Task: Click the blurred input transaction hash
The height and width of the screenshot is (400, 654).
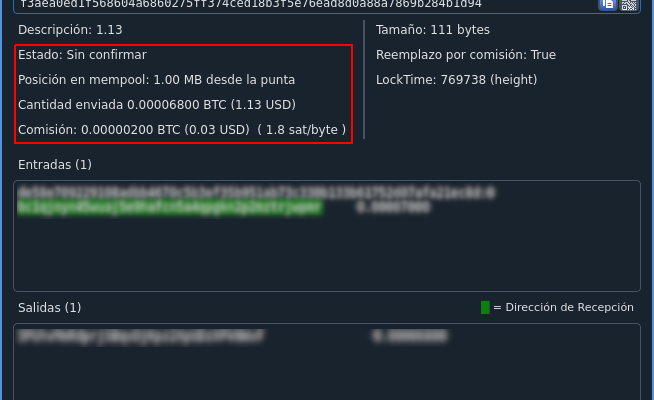Action: (256, 193)
